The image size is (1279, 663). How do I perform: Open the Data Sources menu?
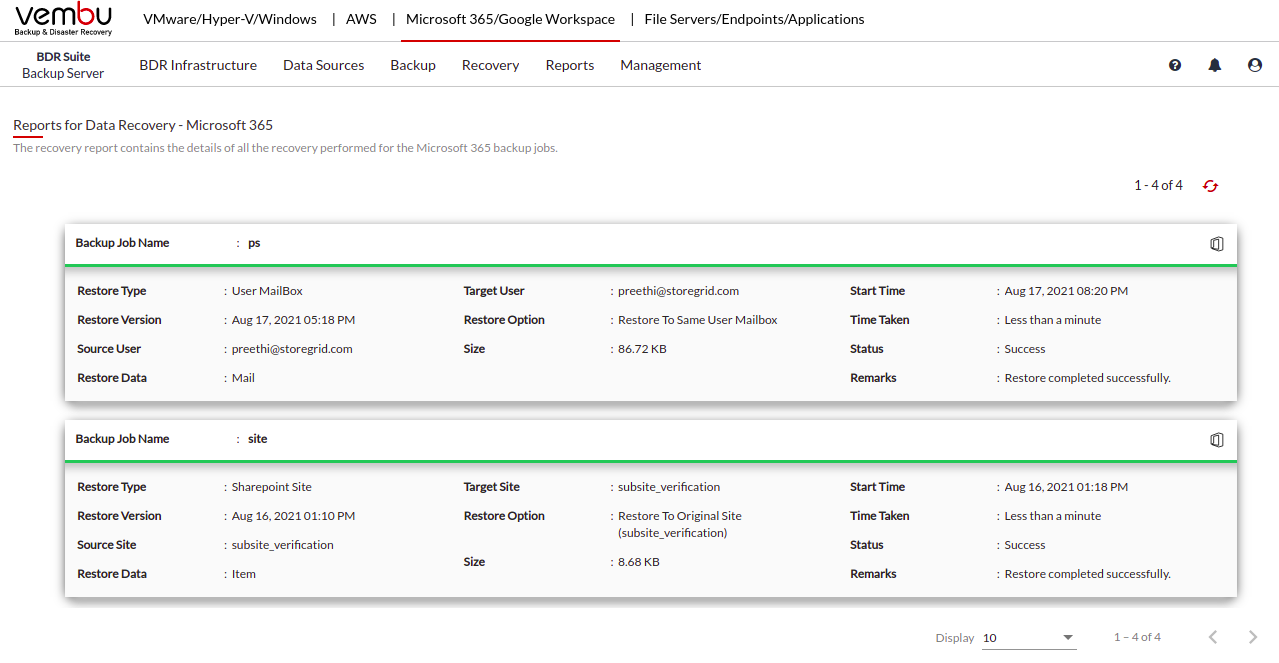click(x=323, y=65)
